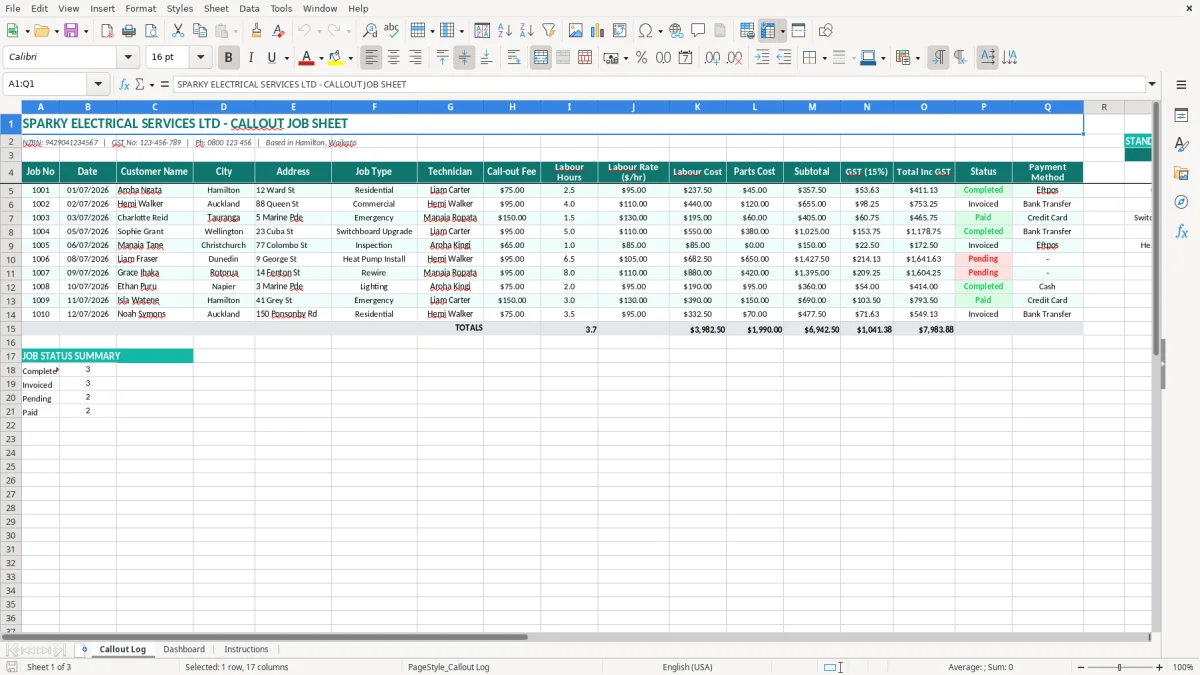
Task: Define print area icon
Action: coord(747,31)
